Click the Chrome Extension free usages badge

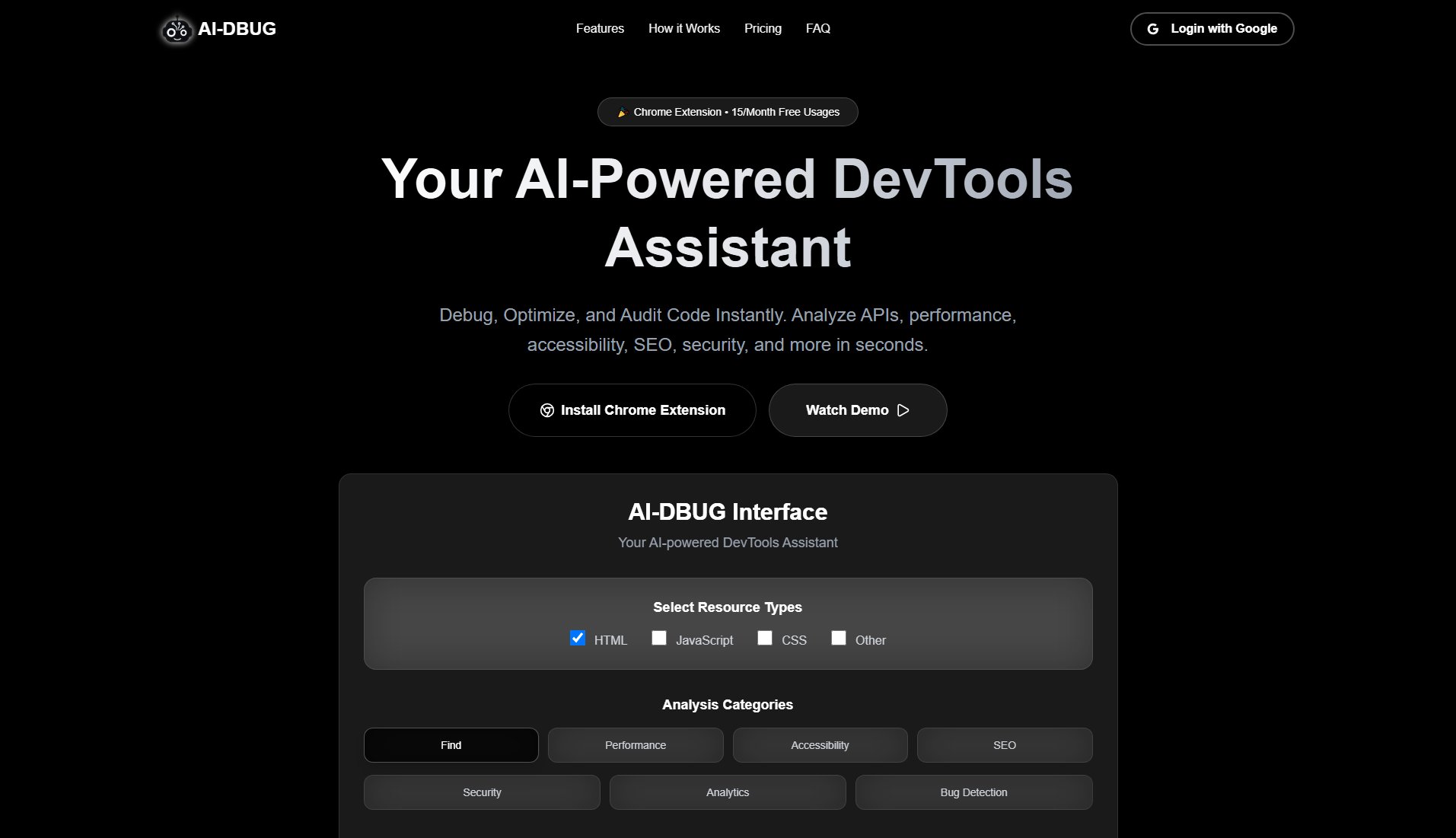728,112
